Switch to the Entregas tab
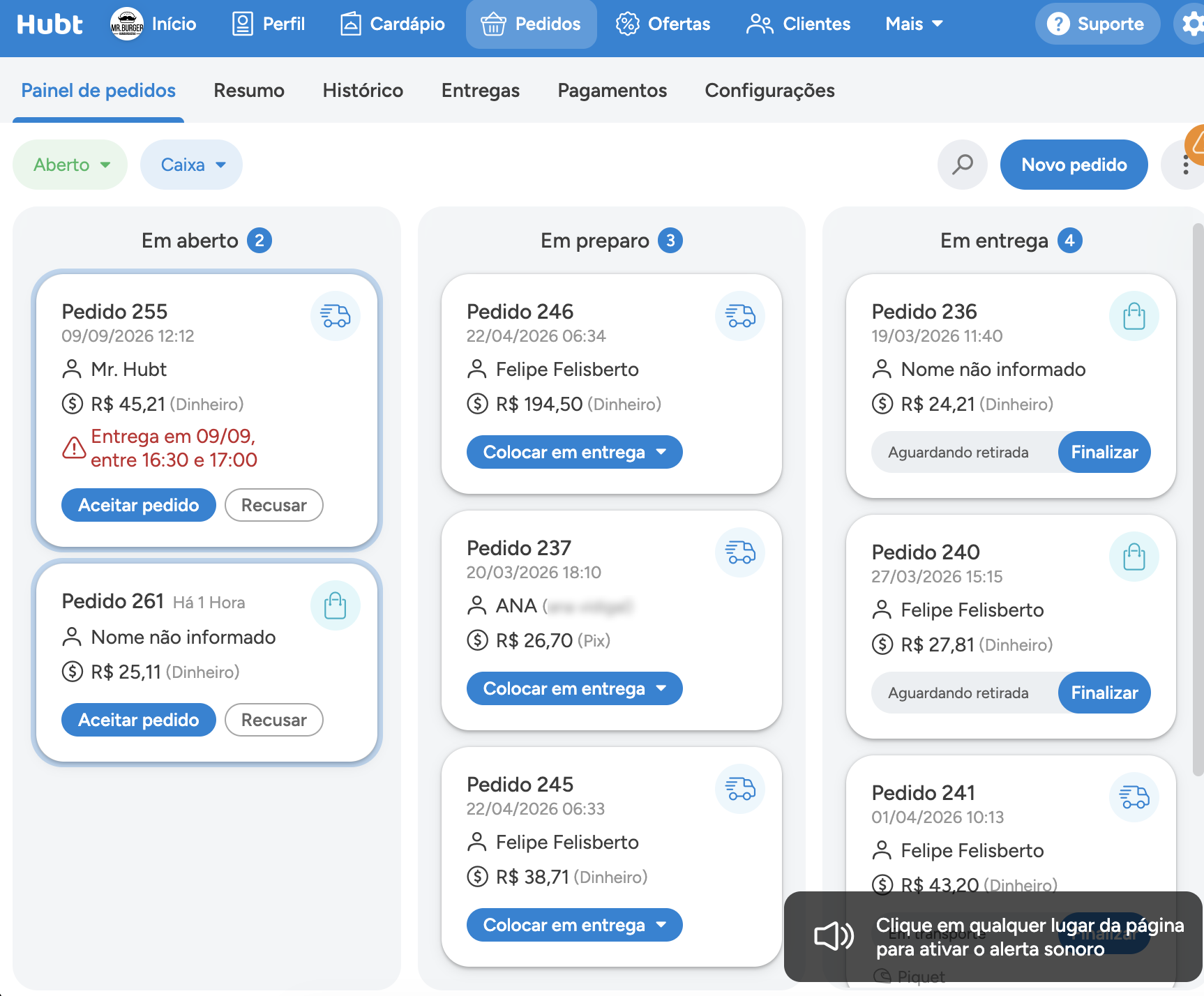The image size is (1204, 996). click(481, 91)
